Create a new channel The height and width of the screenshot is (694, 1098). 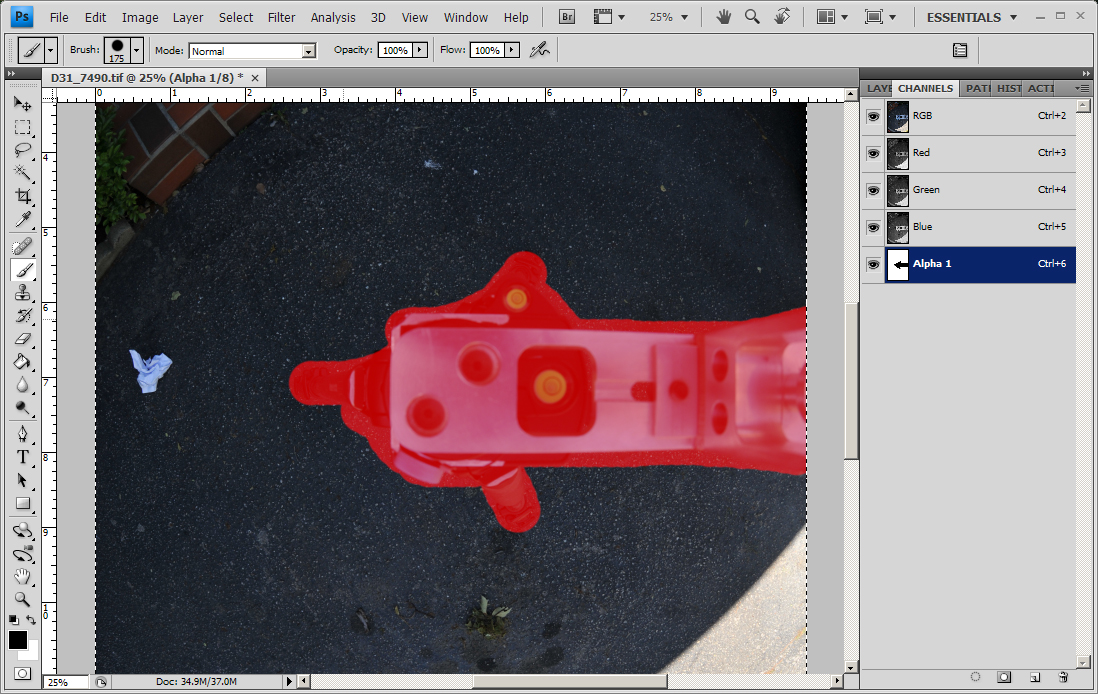click(x=1034, y=677)
